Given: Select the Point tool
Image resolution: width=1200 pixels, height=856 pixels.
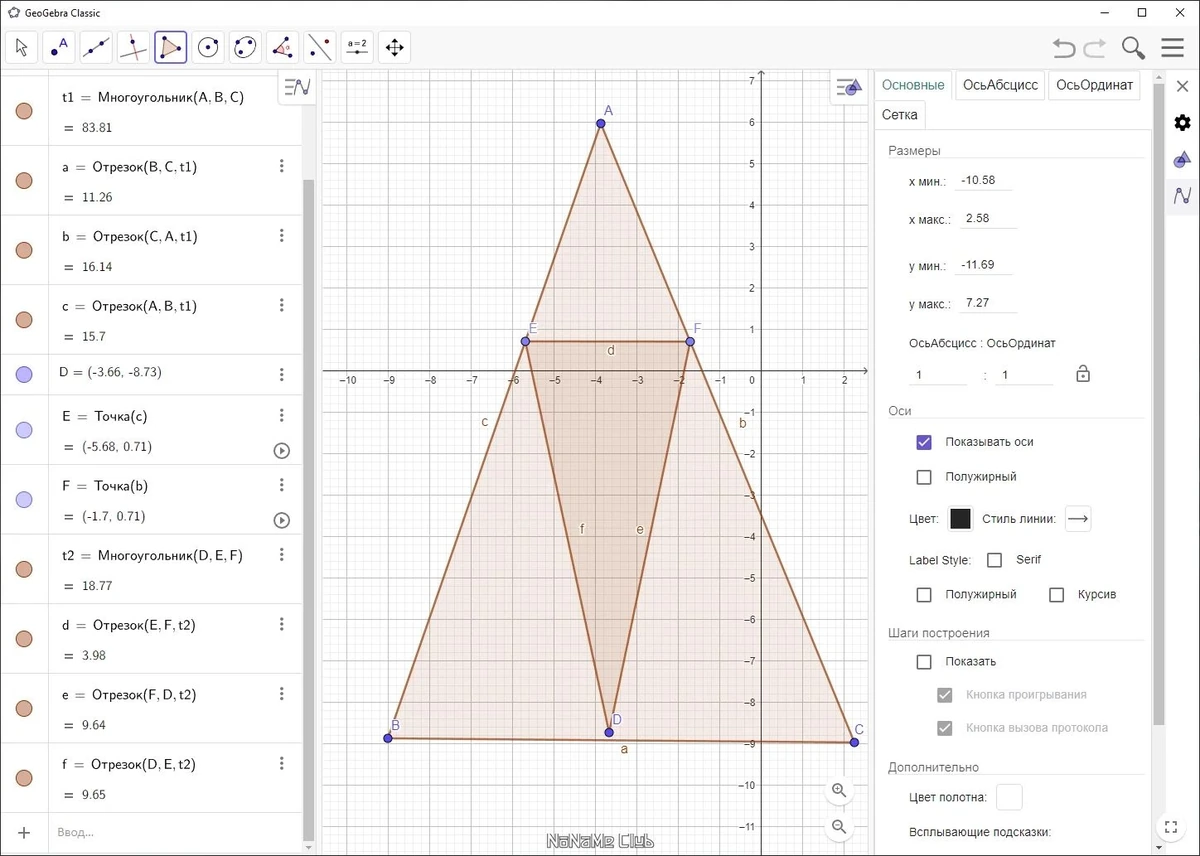Looking at the screenshot, I should pos(60,47).
